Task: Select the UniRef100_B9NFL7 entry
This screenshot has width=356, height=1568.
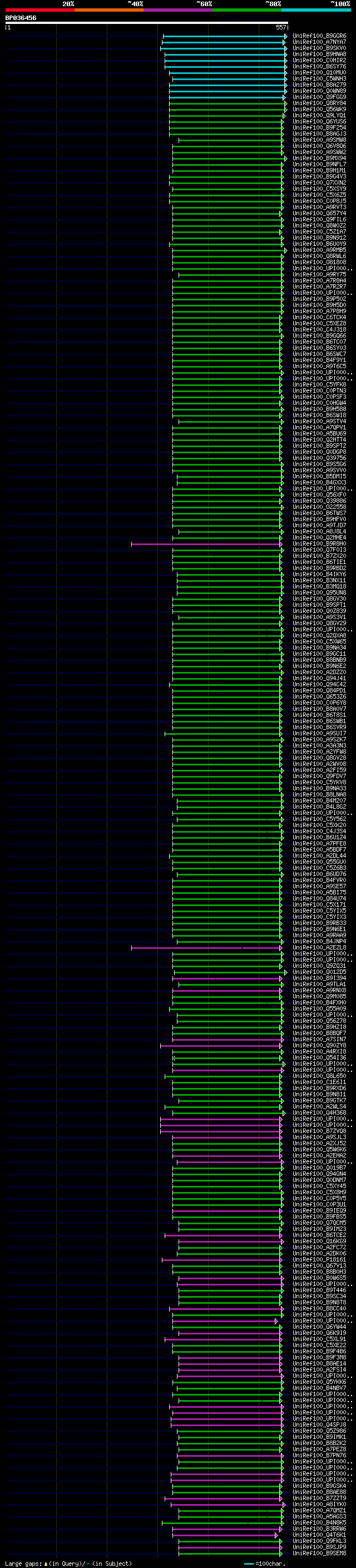Action: tap(319, 164)
